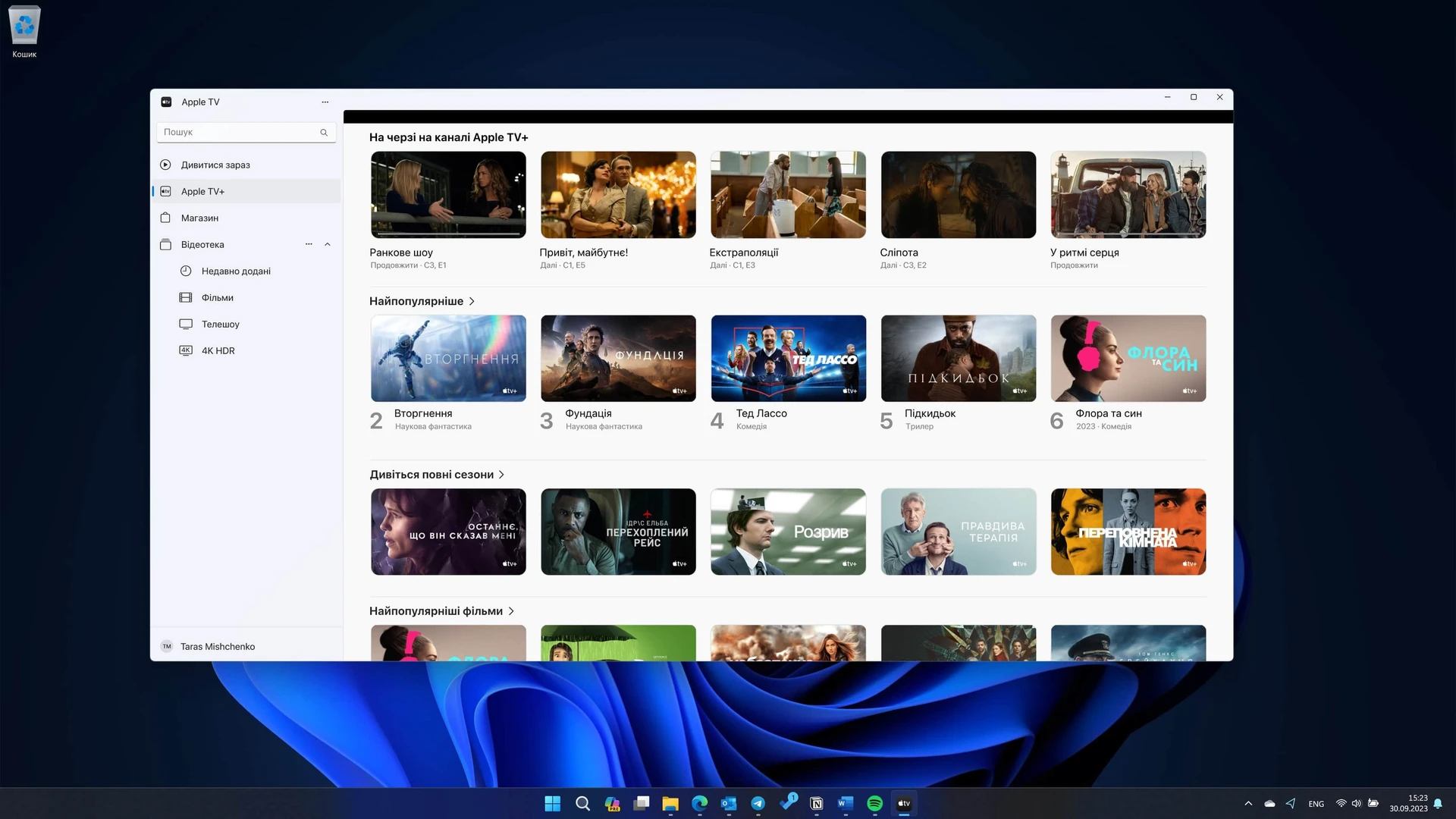Open Spotify from taskbar

874,803
